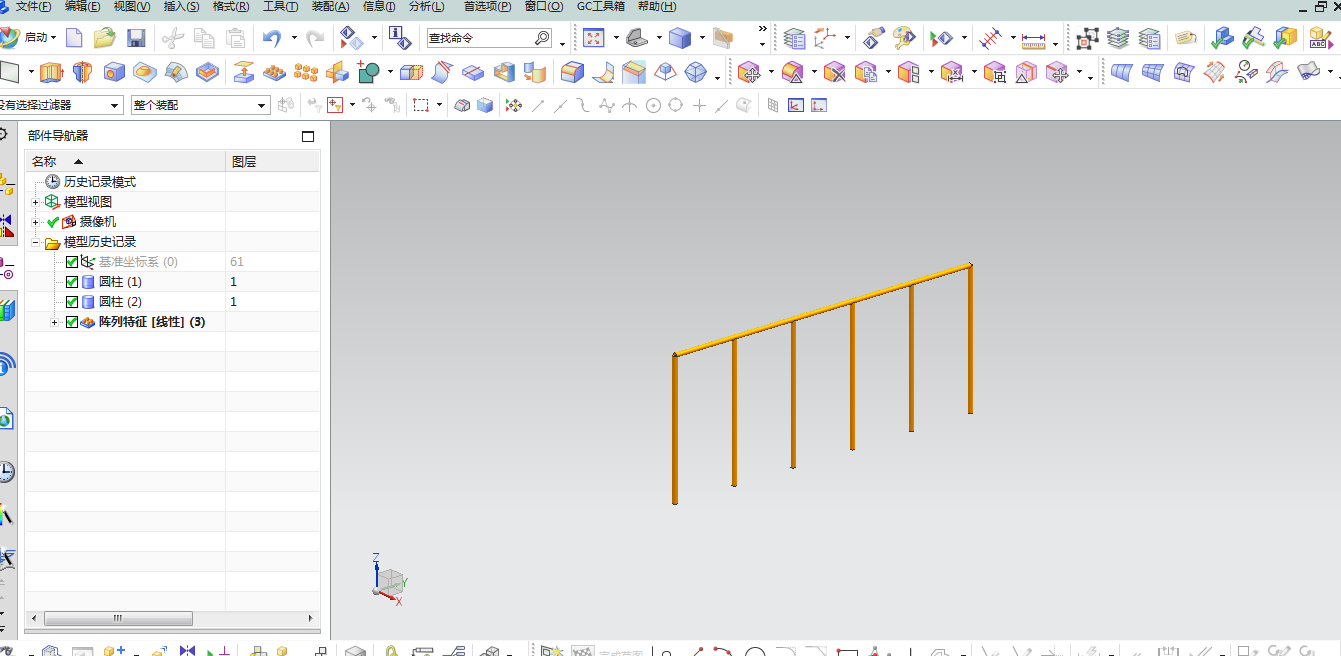This screenshot has width=1341, height=656.
Task: Click the rectangle selection icon
Action: click(422, 105)
